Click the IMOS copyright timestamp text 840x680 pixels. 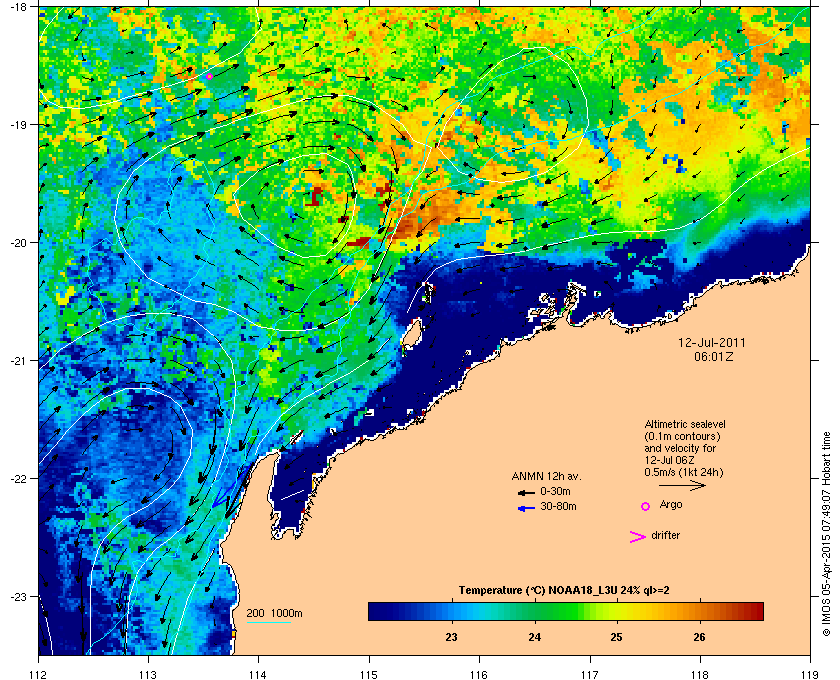pos(826,534)
